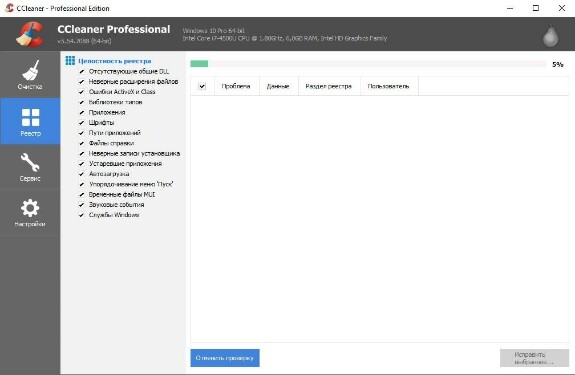The image size is (575, 375).
Task: Disable the Пути приложений check
Action: click(81, 133)
